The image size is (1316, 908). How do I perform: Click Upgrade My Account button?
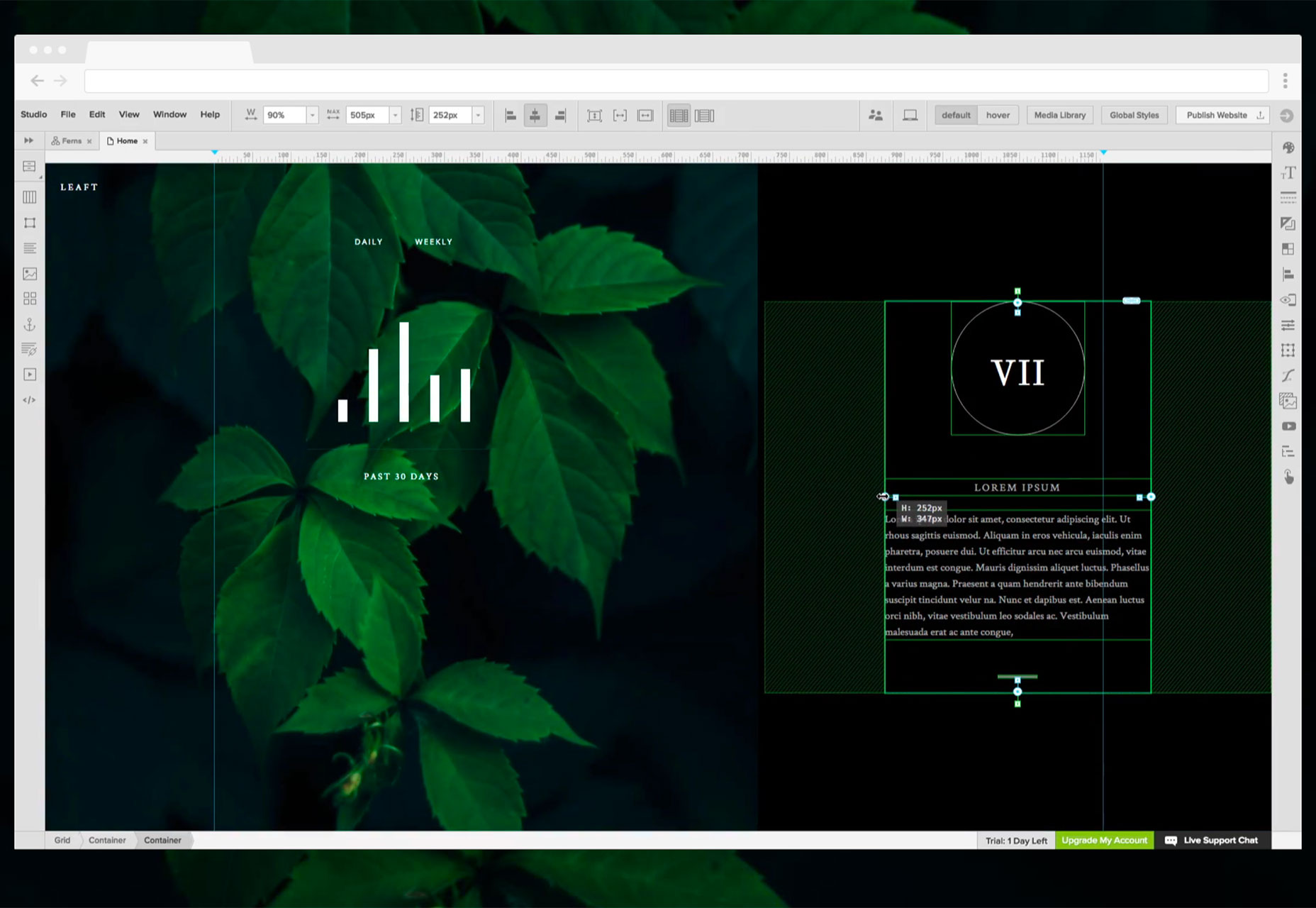tap(1104, 840)
